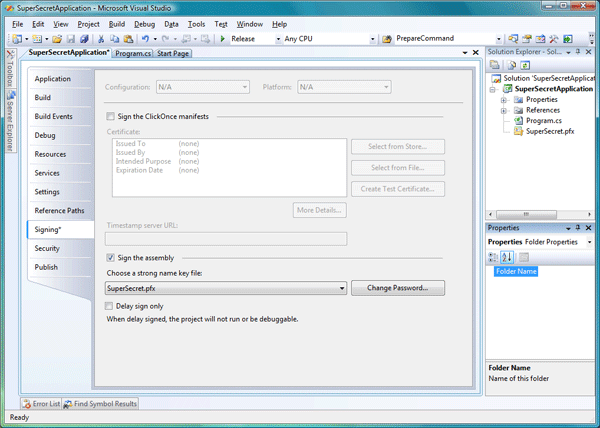Open the Tools menu

click(196, 24)
